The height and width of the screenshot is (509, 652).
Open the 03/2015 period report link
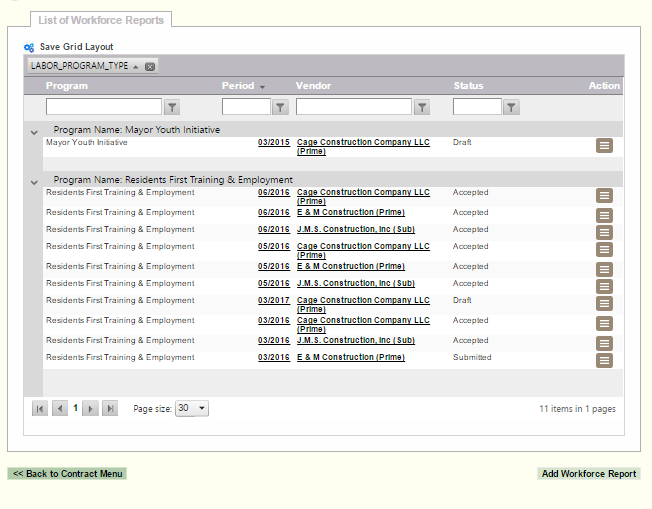[x=273, y=142]
